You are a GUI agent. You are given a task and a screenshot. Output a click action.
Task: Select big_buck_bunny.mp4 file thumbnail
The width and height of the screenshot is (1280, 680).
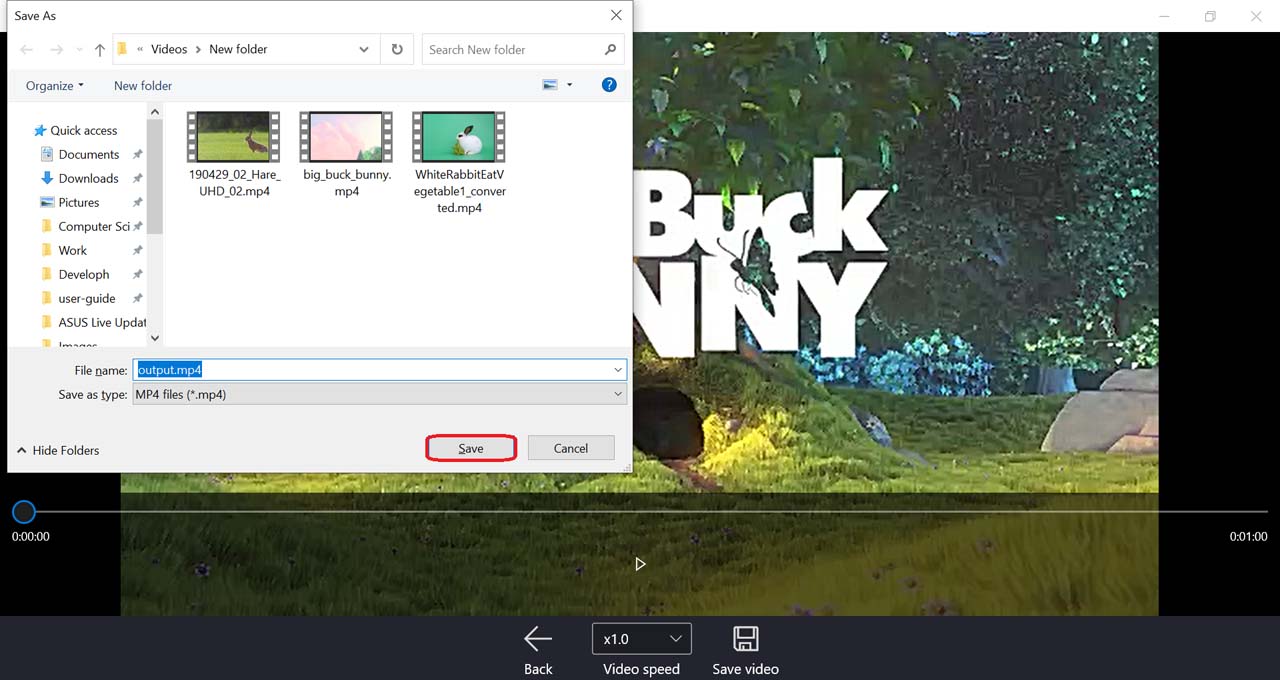pyautogui.click(x=347, y=137)
